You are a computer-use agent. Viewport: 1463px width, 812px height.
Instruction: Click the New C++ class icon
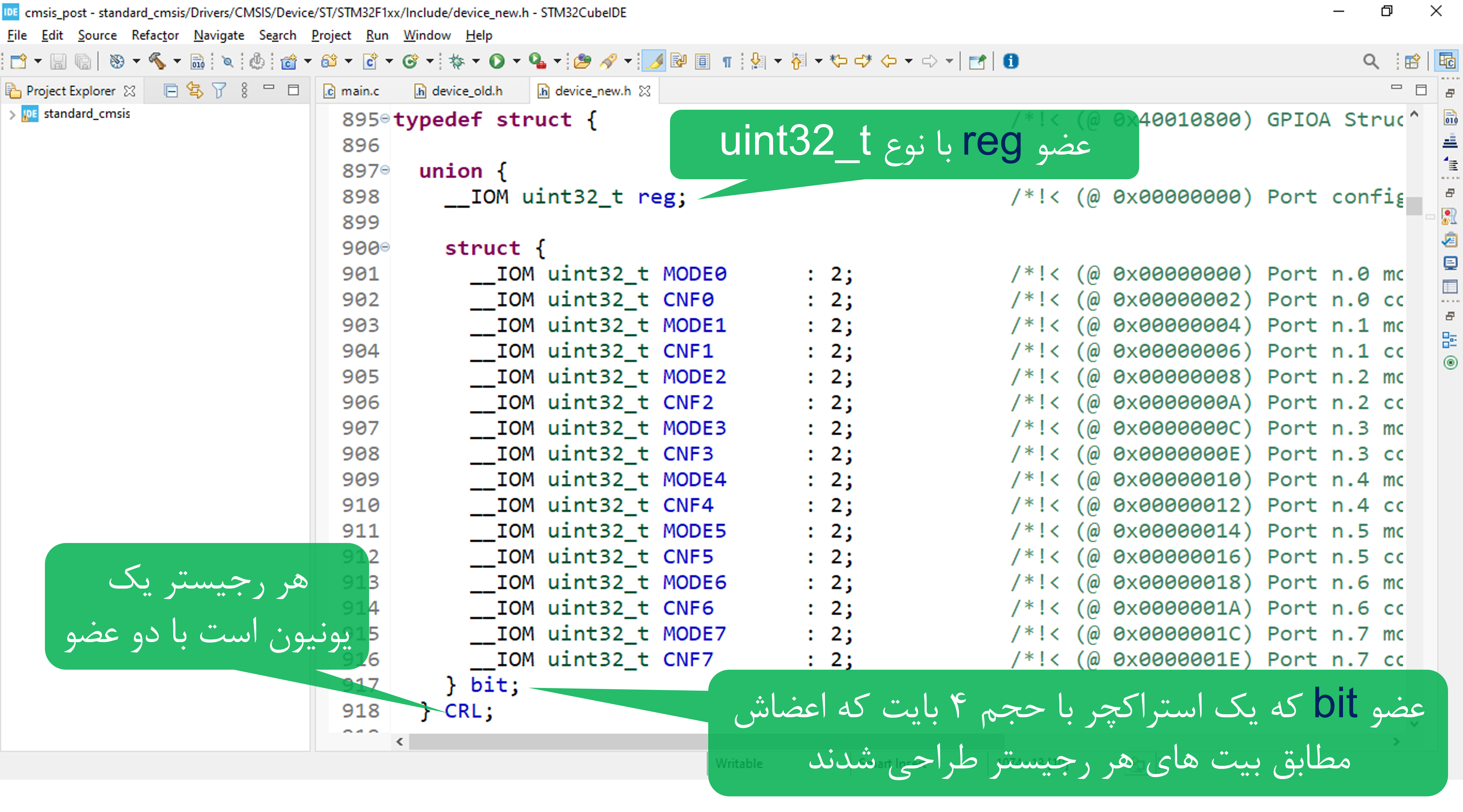(x=410, y=61)
